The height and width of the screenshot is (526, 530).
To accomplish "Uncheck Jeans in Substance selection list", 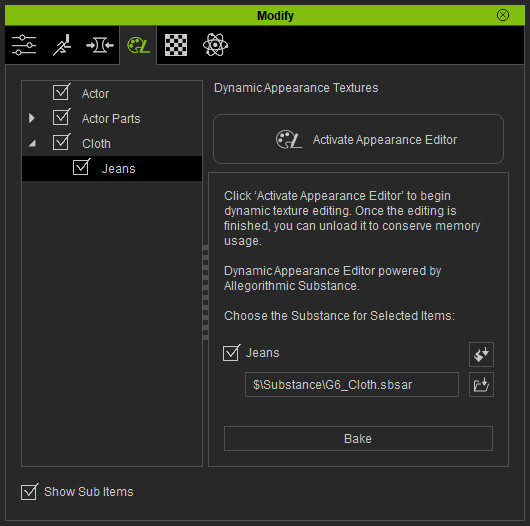I will (232, 353).
